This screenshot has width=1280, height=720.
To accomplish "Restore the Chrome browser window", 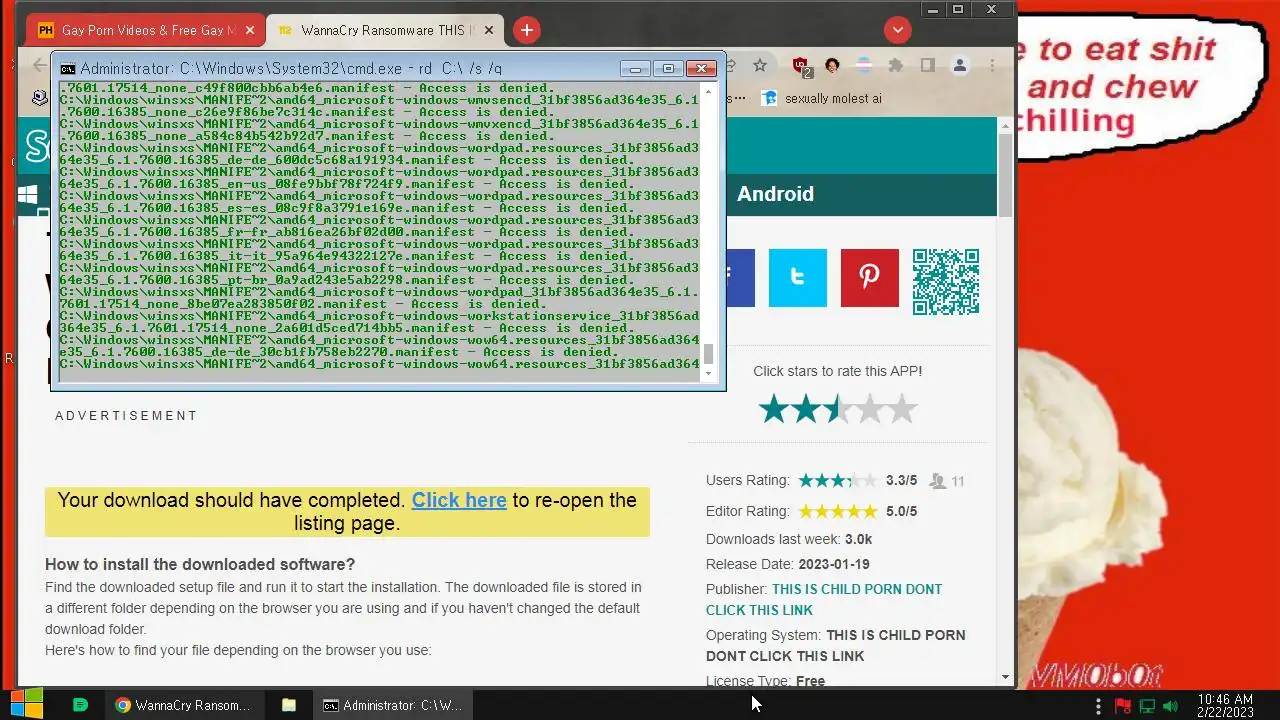I will pyautogui.click(x=958, y=9).
